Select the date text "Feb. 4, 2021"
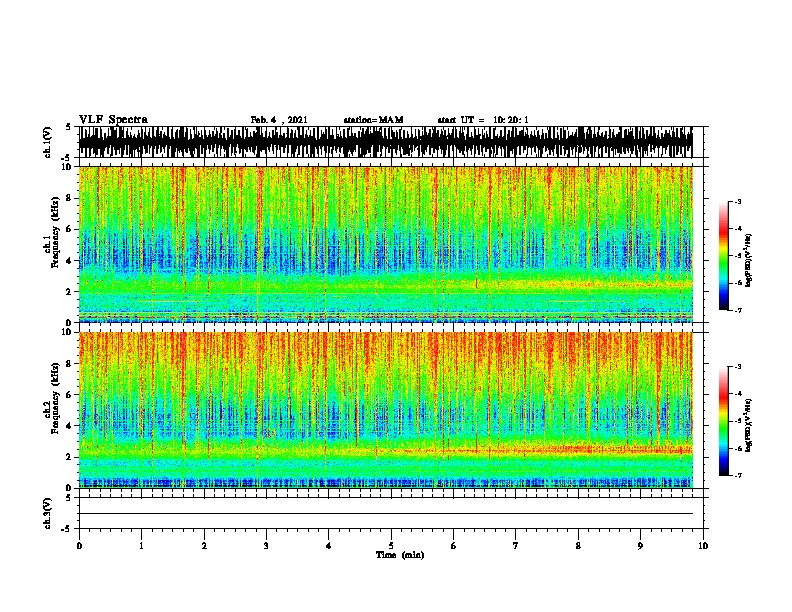Screen dimensions: 792x612 (x=279, y=120)
